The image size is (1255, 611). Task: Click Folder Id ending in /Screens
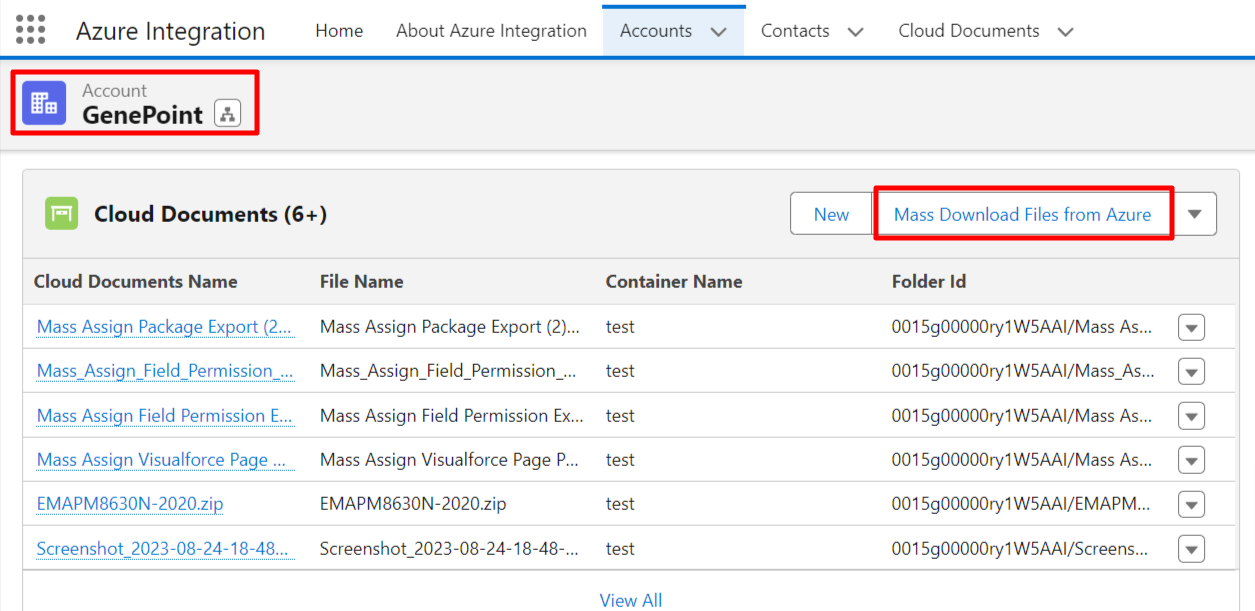1020,549
